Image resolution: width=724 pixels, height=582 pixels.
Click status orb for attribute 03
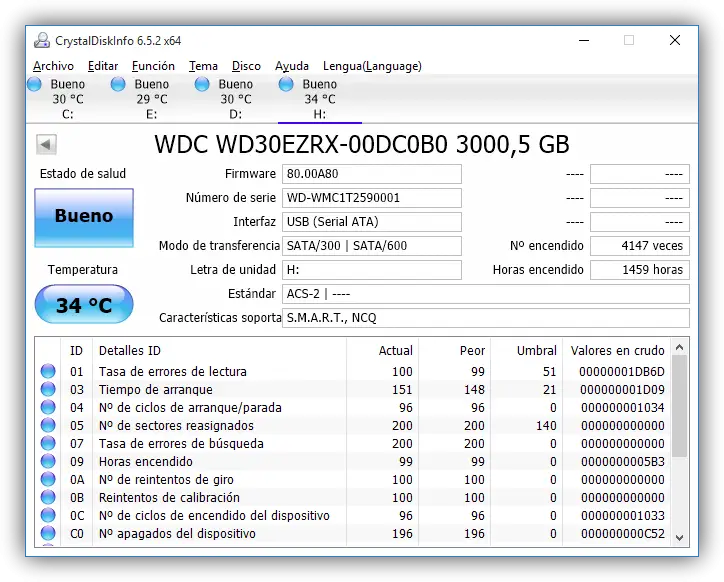48,389
